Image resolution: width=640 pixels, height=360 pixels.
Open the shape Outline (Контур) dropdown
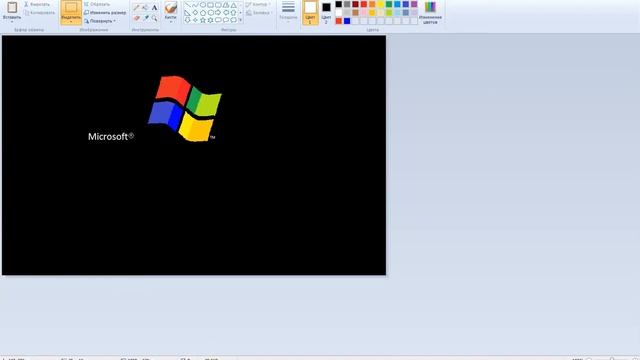(258, 4)
